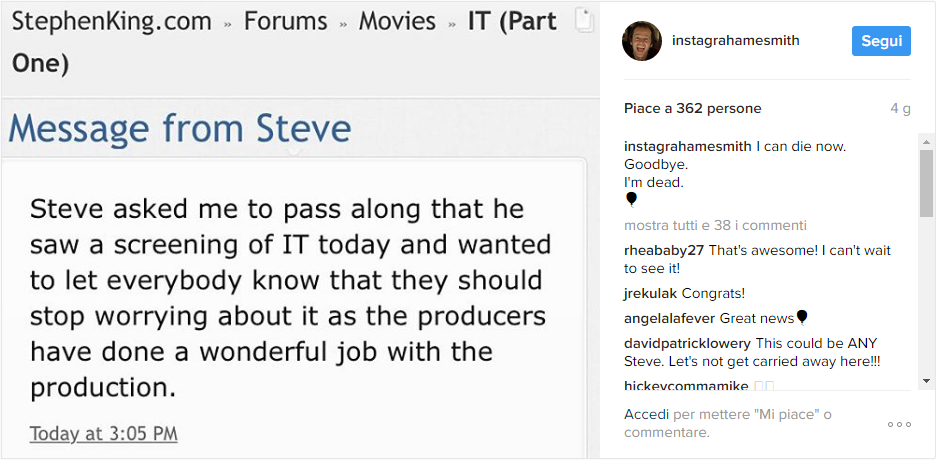Open rheababy27 commenter profile

tap(664, 251)
